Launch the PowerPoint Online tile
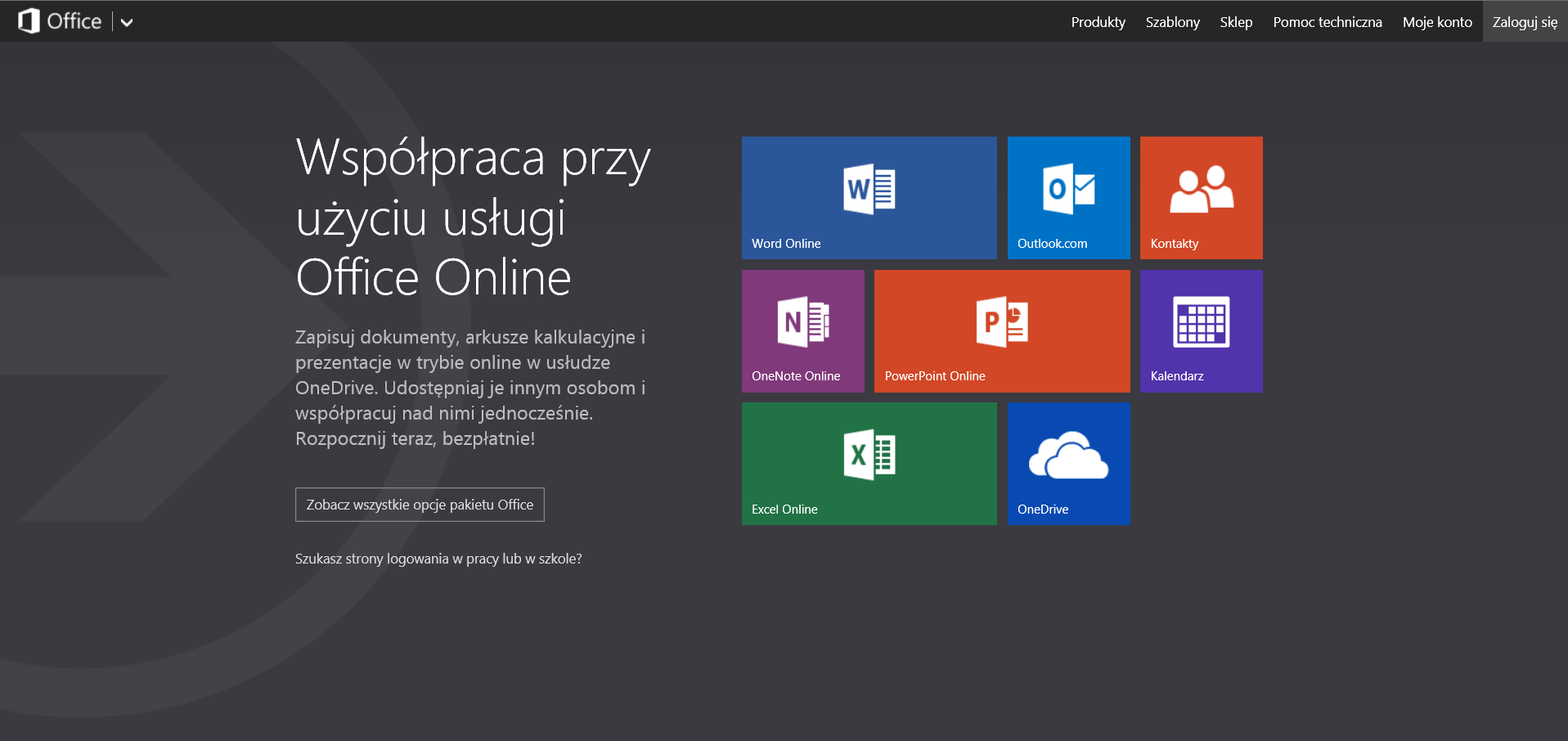 click(1002, 331)
